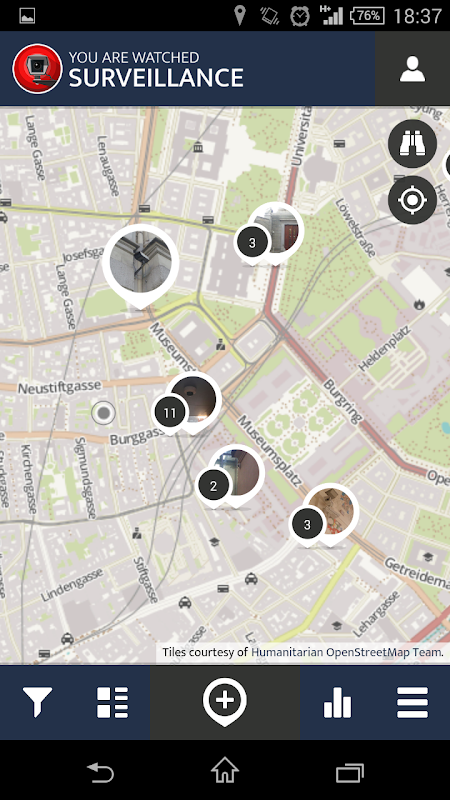Open the 3-camera cluster near Getreidemarkt
This screenshot has width=450, height=800.
(307, 524)
